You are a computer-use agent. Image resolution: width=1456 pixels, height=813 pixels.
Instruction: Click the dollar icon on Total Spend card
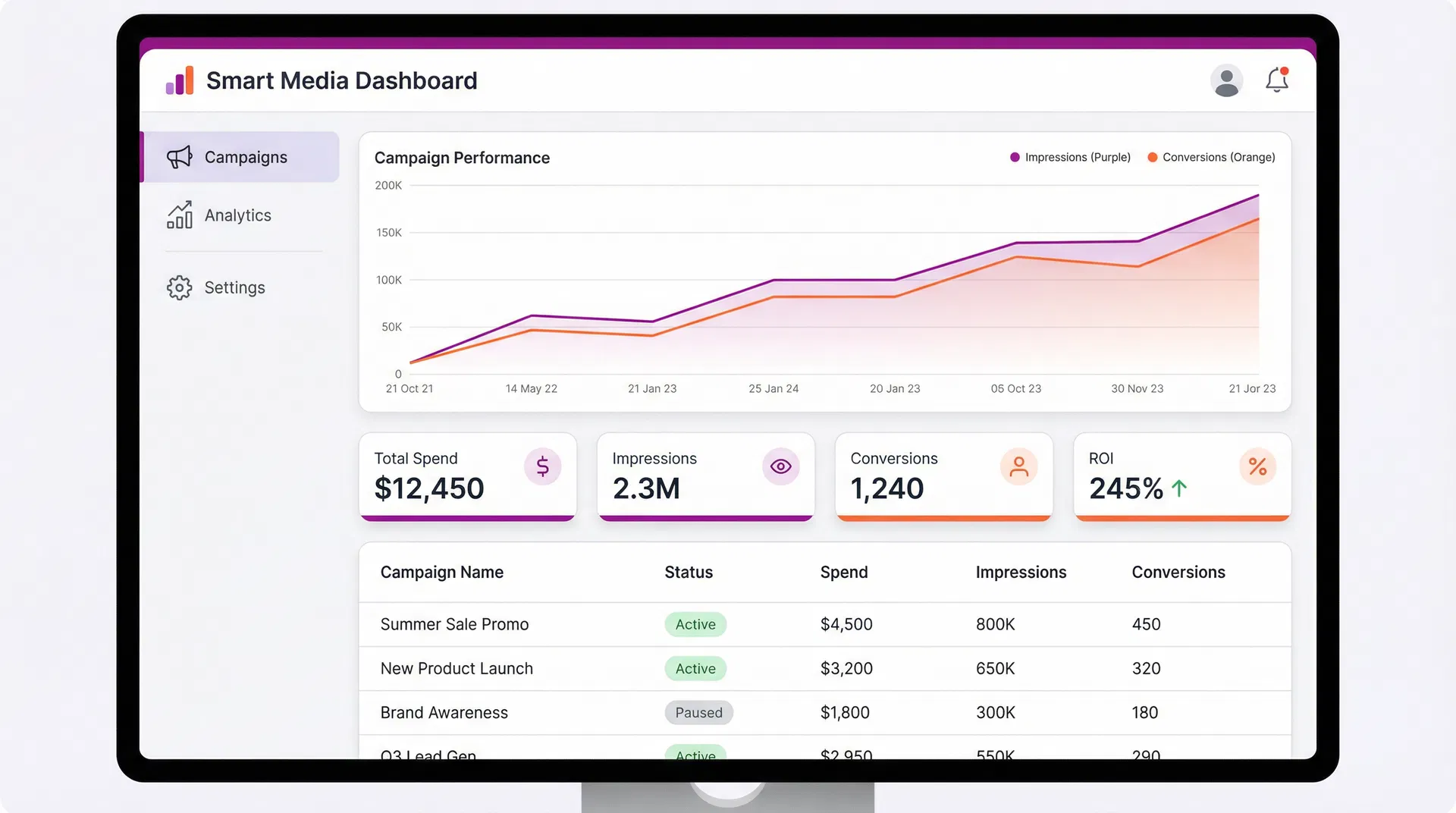[x=542, y=466]
